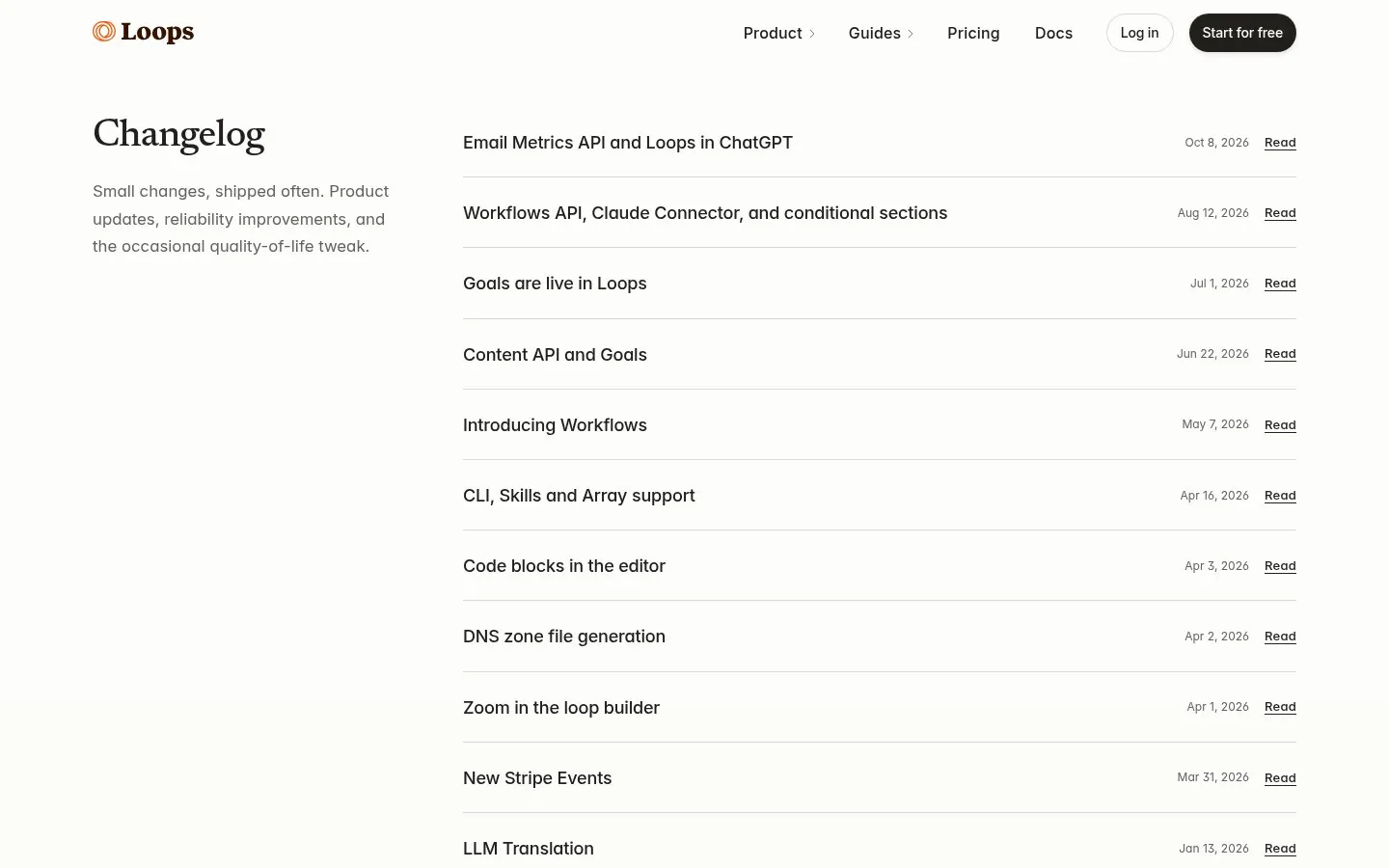Click the Loops logo icon
This screenshot has height=868, width=1389.
click(104, 32)
